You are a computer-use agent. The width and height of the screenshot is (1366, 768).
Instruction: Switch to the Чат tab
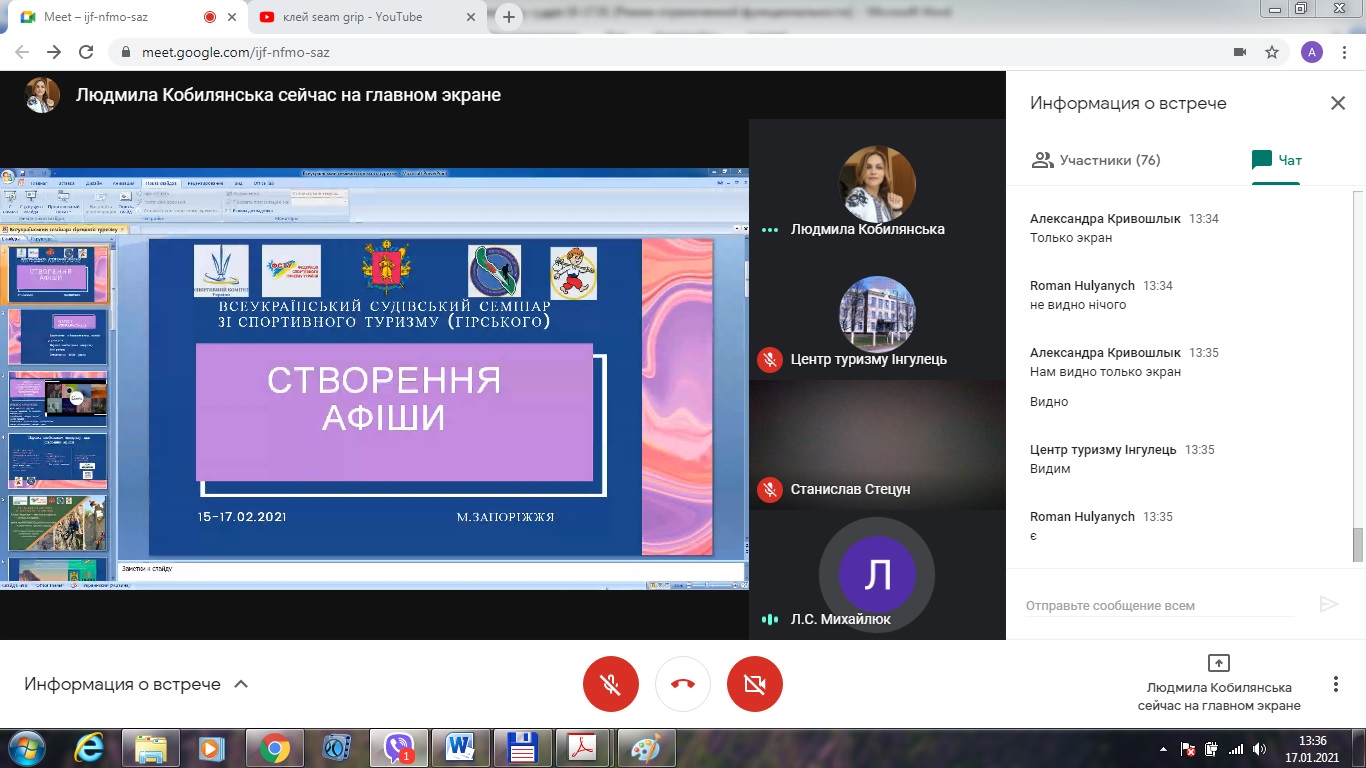(x=1277, y=160)
